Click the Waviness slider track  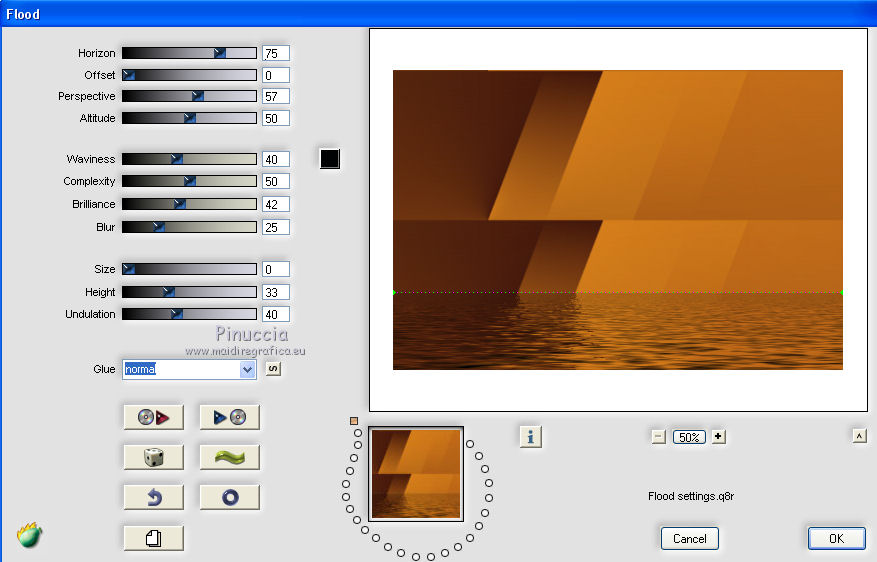pyautogui.click(x=189, y=159)
